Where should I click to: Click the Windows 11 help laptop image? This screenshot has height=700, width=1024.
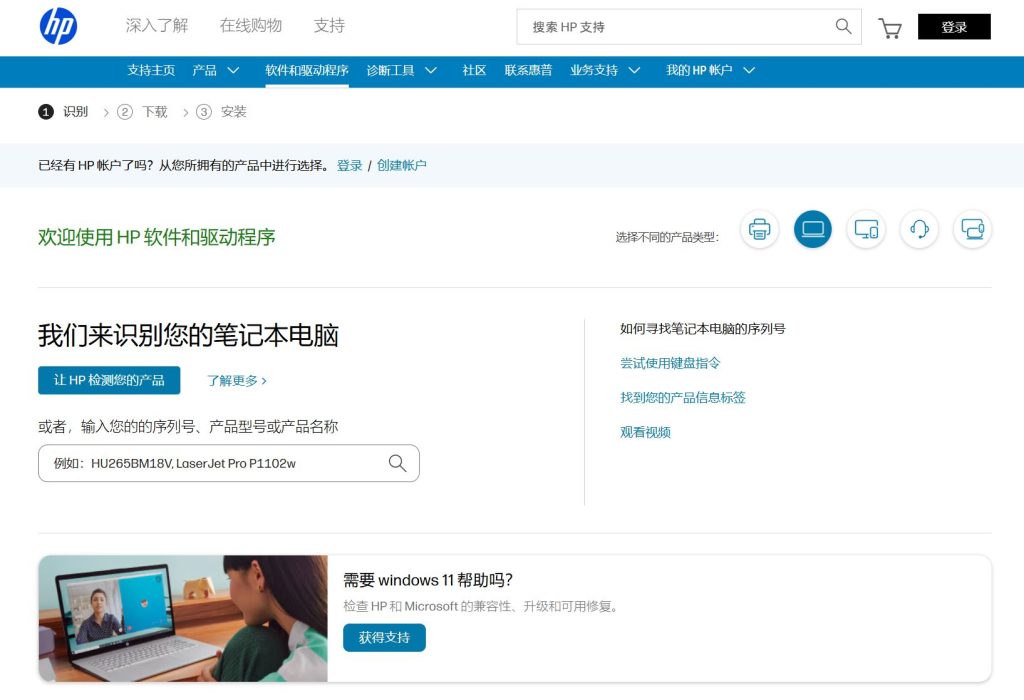pos(183,618)
